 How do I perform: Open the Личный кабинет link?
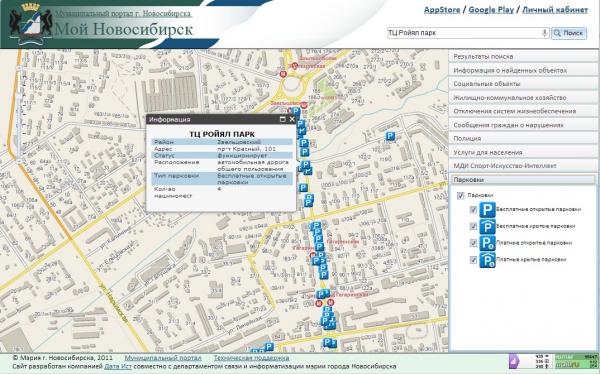[x=555, y=10]
